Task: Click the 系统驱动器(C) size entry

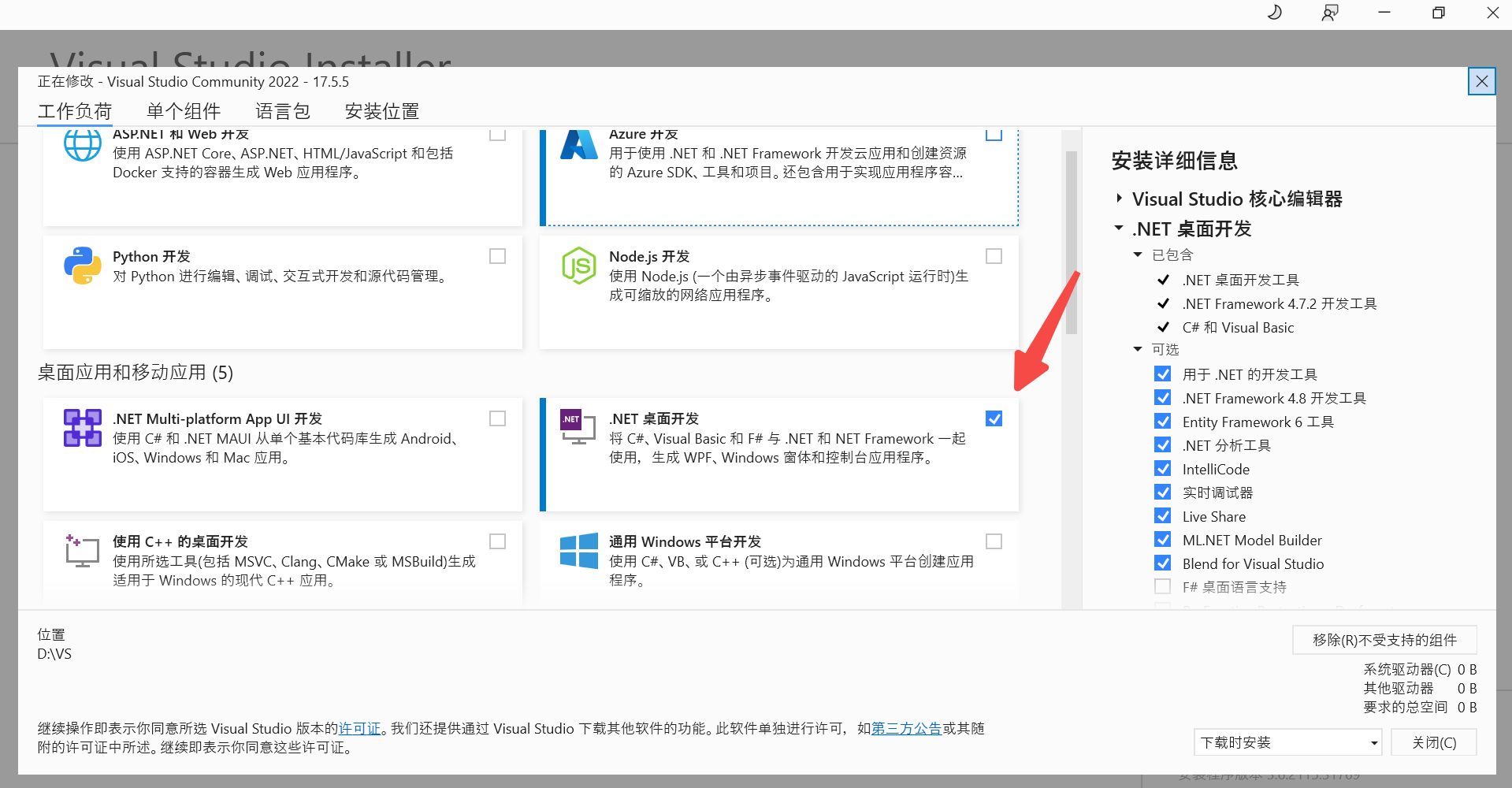Action: 1420,669
